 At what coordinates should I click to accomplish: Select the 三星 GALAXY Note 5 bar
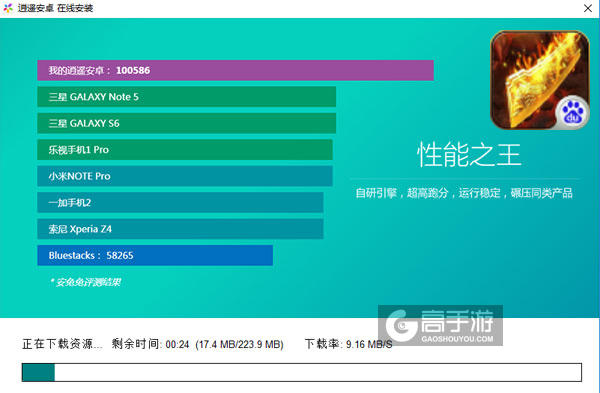tap(186, 97)
